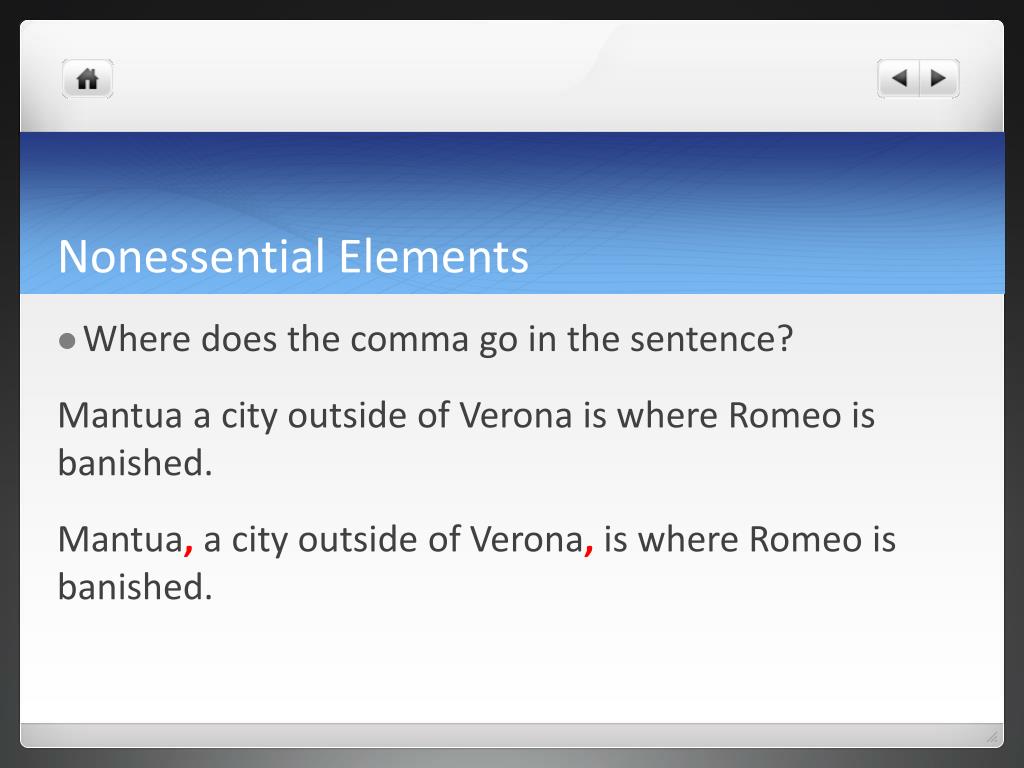Click 'Mantua' in the corrected sentence
Image resolution: width=1024 pixels, height=768 pixels.
[x=120, y=539]
